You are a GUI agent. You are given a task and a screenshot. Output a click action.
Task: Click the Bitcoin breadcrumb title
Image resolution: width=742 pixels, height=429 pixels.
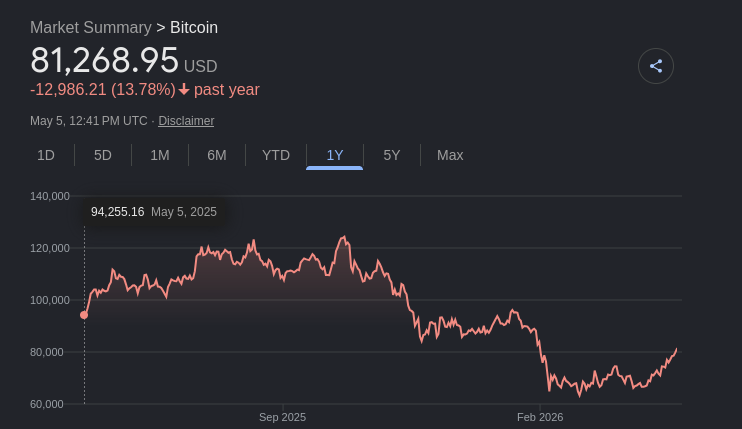pos(194,27)
